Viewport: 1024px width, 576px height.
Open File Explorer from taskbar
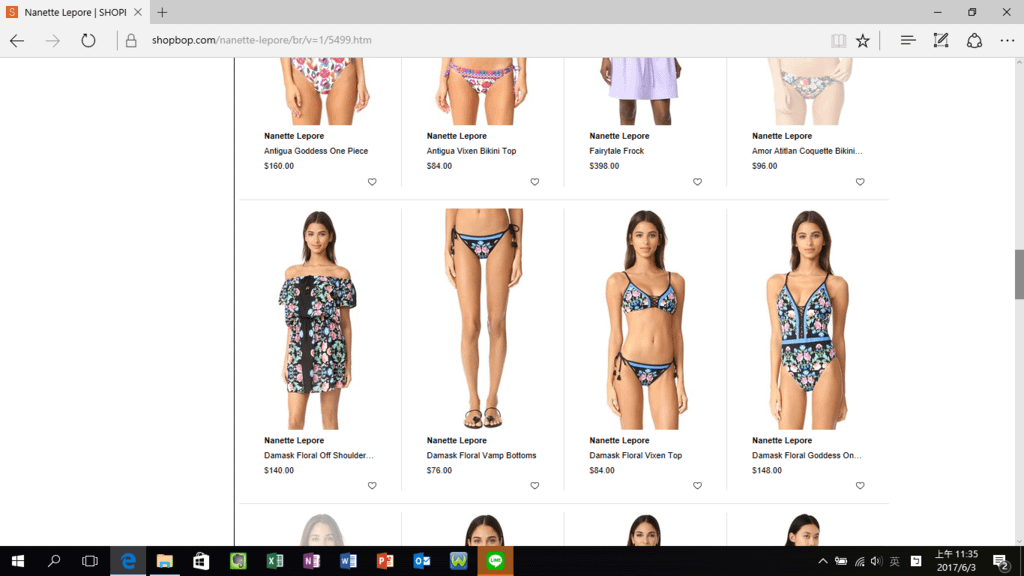pos(165,561)
